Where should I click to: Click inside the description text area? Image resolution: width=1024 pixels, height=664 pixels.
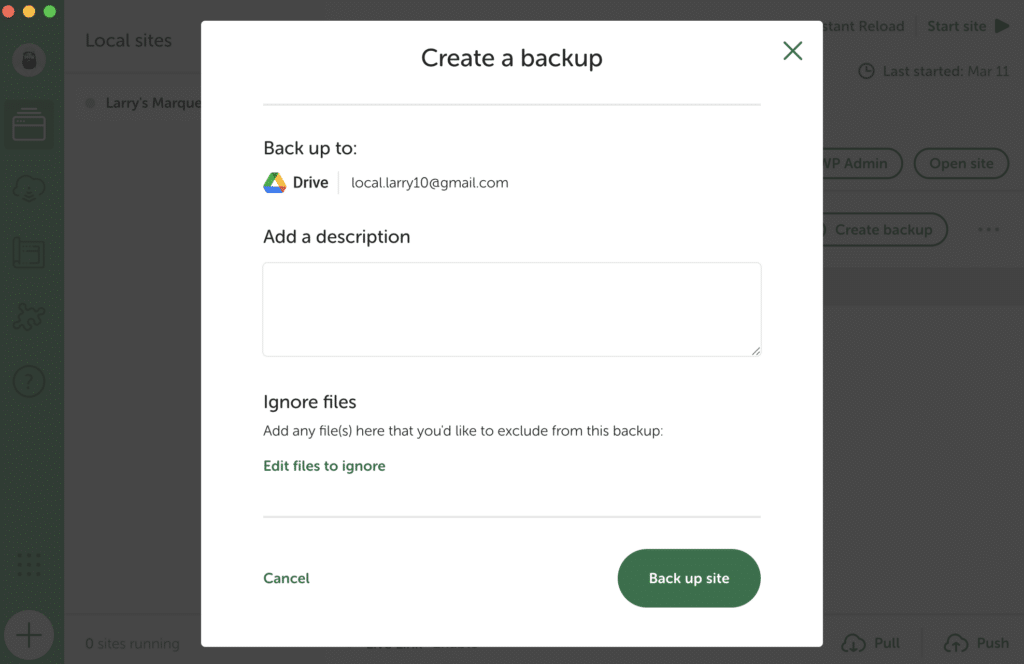click(511, 309)
